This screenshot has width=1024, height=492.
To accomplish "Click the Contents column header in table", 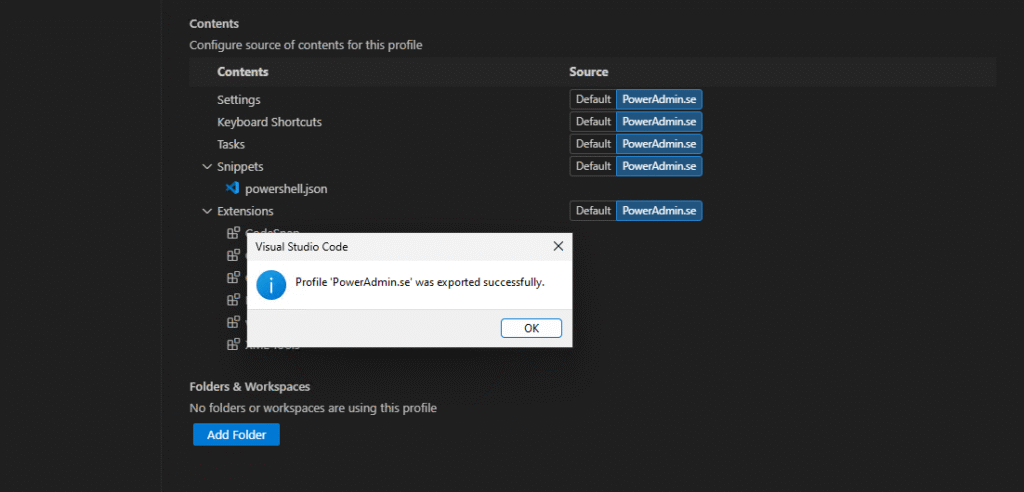I will click(243, 72).
